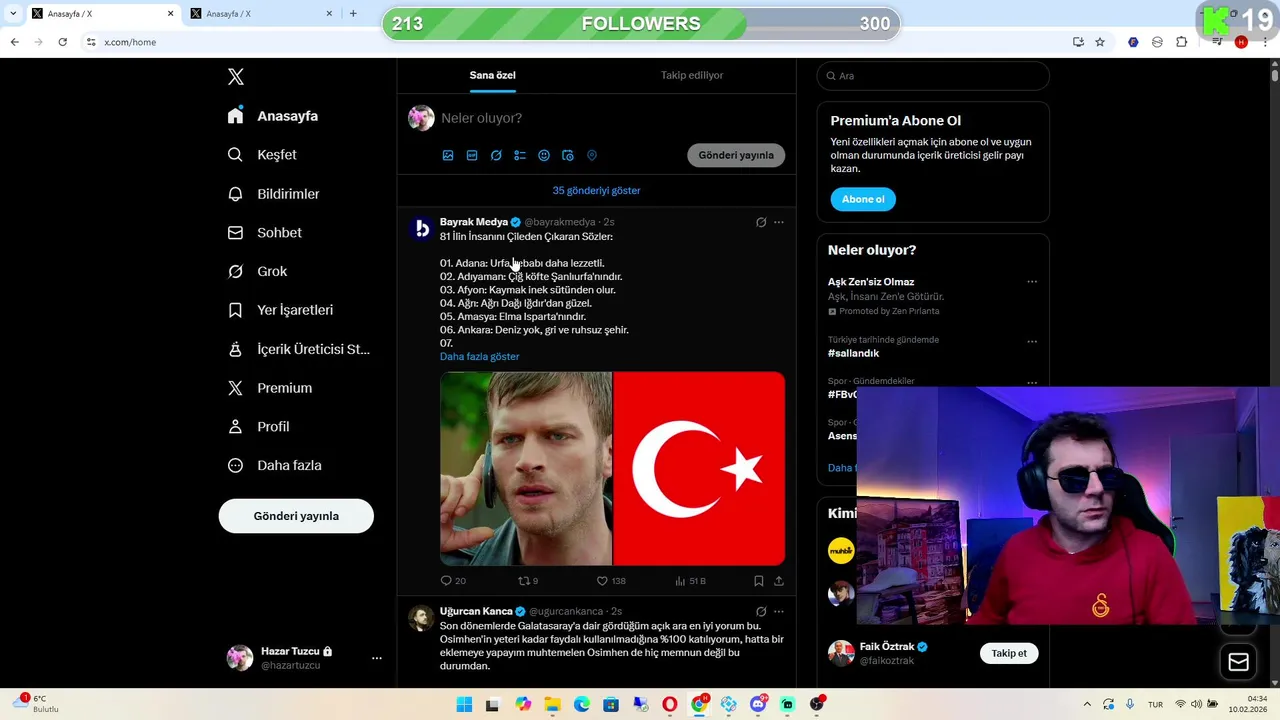The image size is (1280, 720).
Task: Reply to Bayrak Medya post with 20 replies
Action: pos(453,581)
